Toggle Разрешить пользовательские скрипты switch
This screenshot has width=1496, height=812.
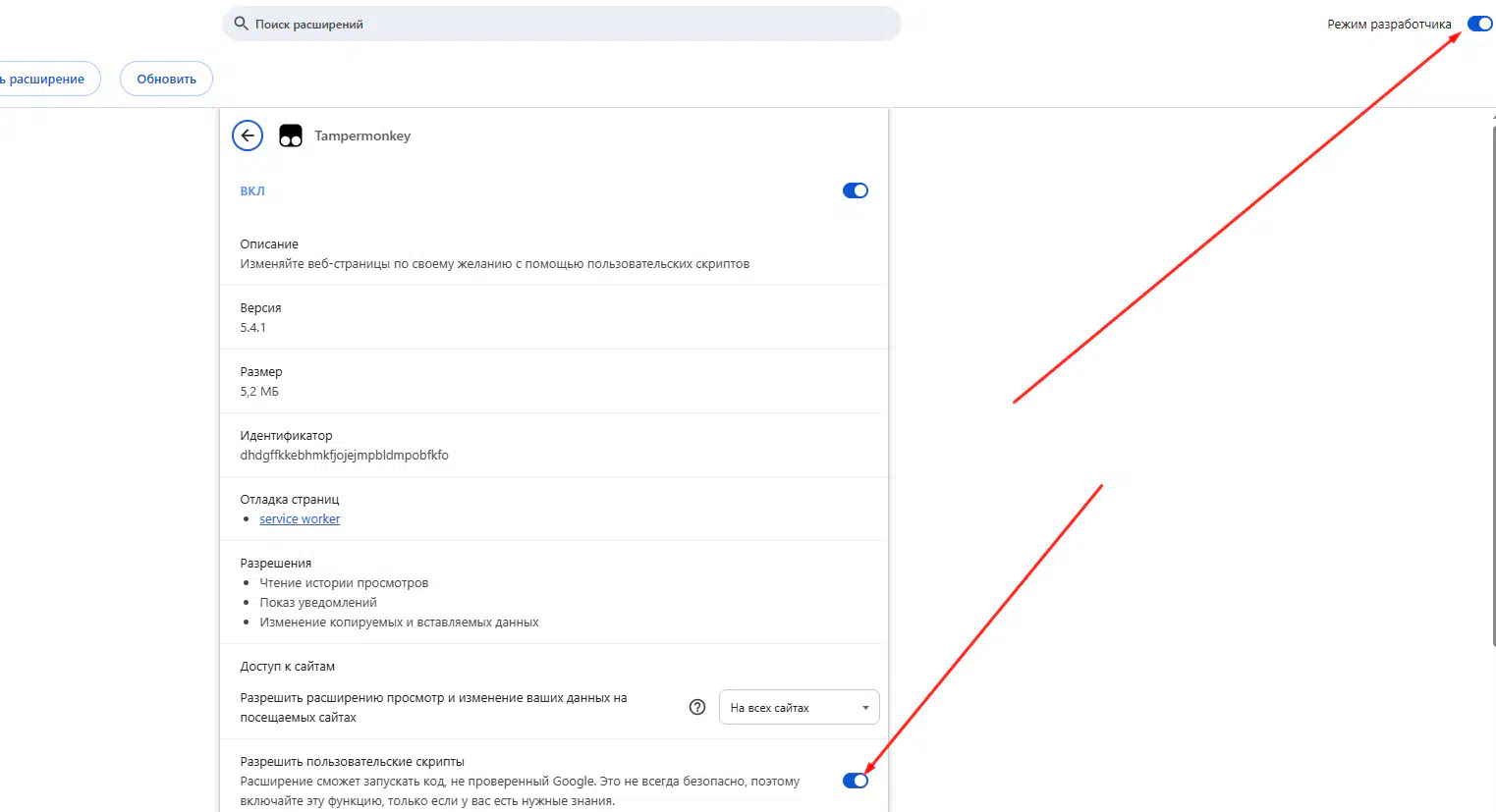[856, 781]
